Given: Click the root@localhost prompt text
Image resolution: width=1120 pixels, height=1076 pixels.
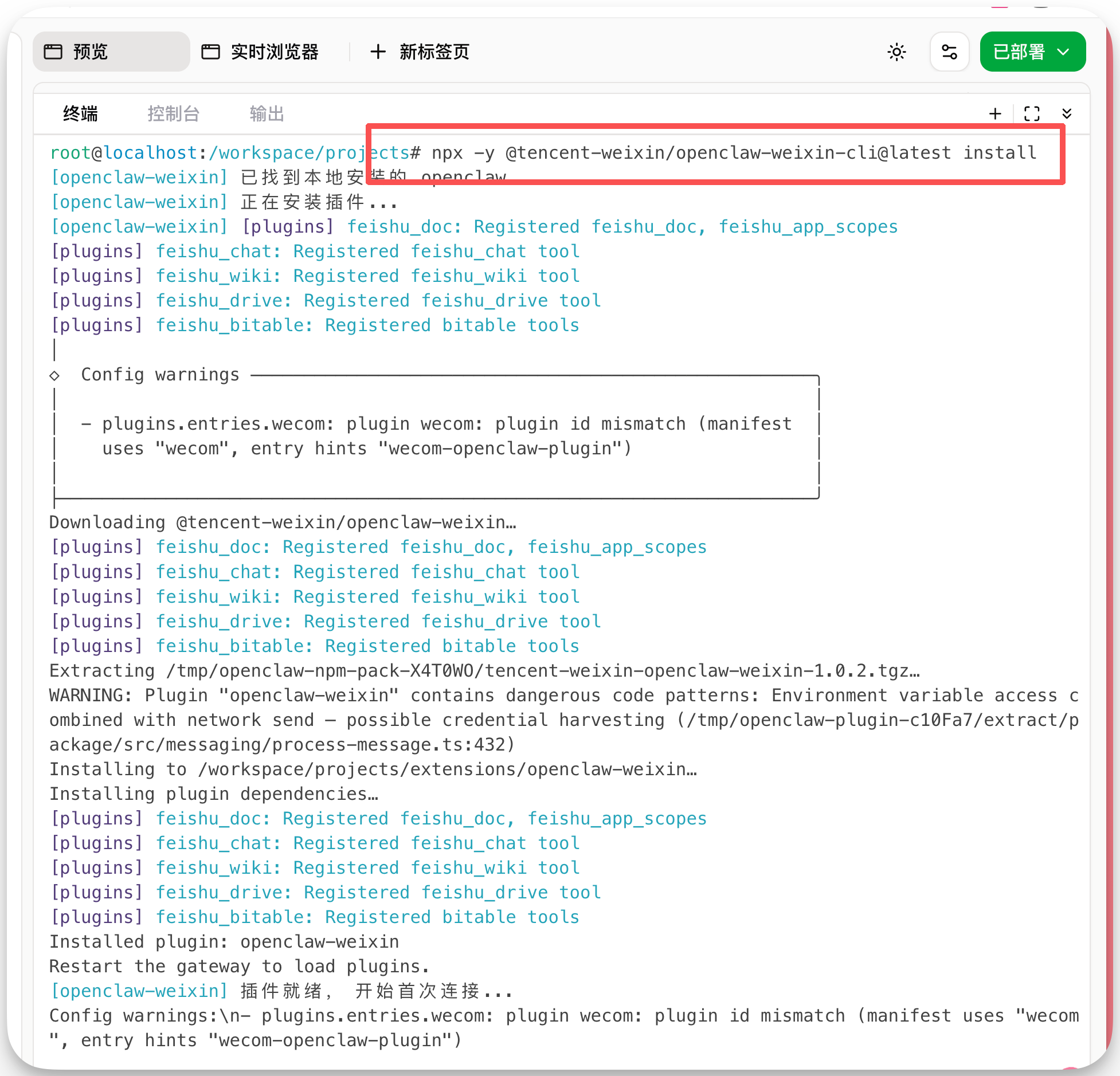Looking at the screenshot, I should pos(236,153).
